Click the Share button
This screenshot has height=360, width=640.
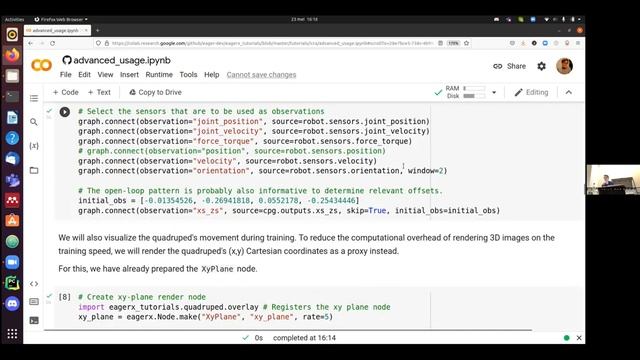[x=509, y=66]
